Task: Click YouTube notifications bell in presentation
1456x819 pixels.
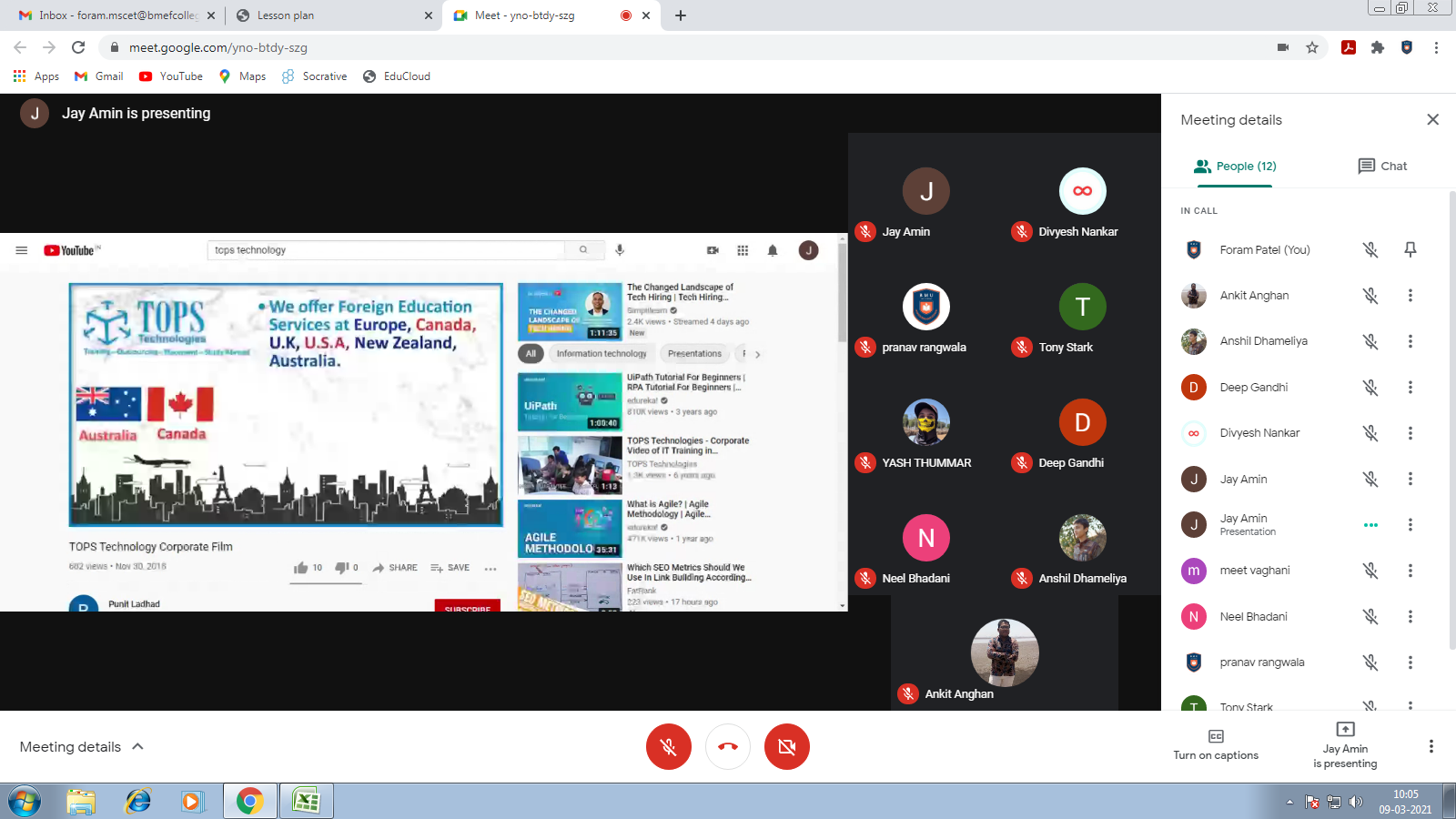Action: point(773,250)
